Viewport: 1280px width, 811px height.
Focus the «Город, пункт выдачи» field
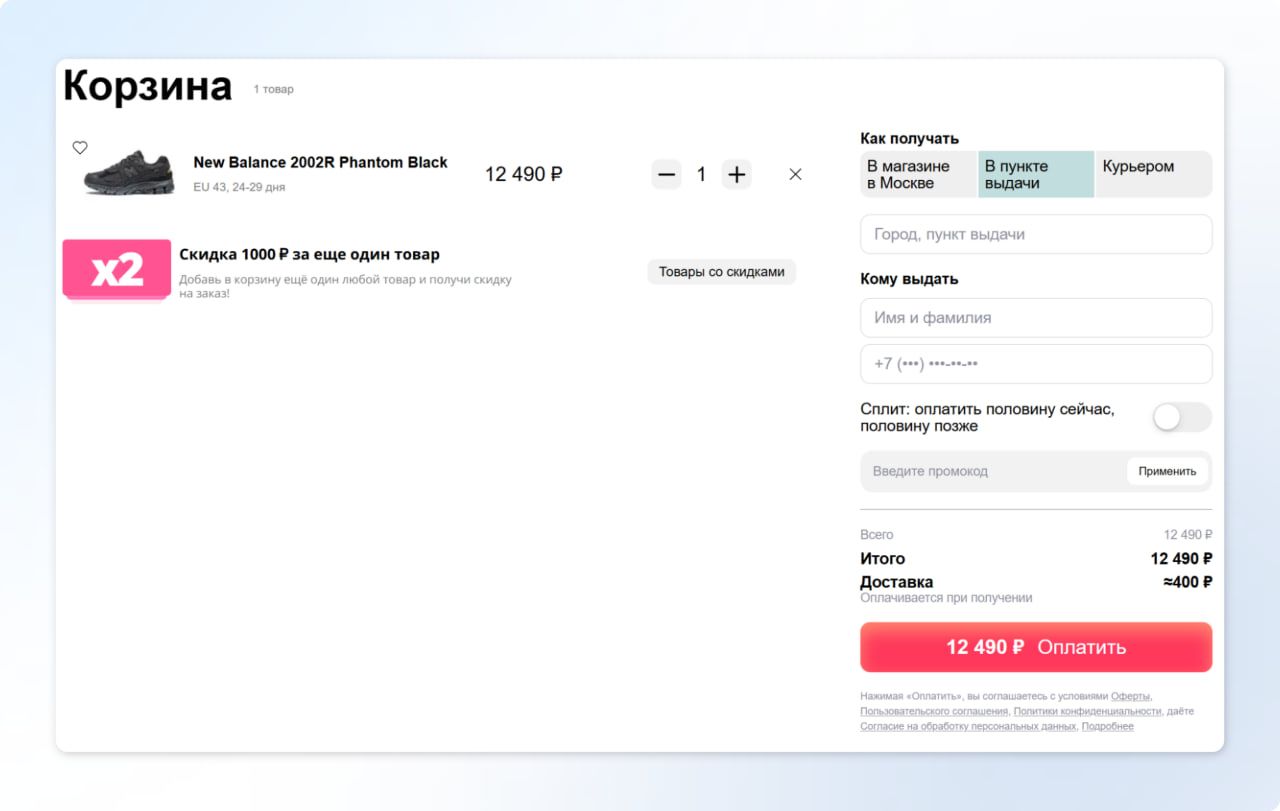[x=1036, y=234]
